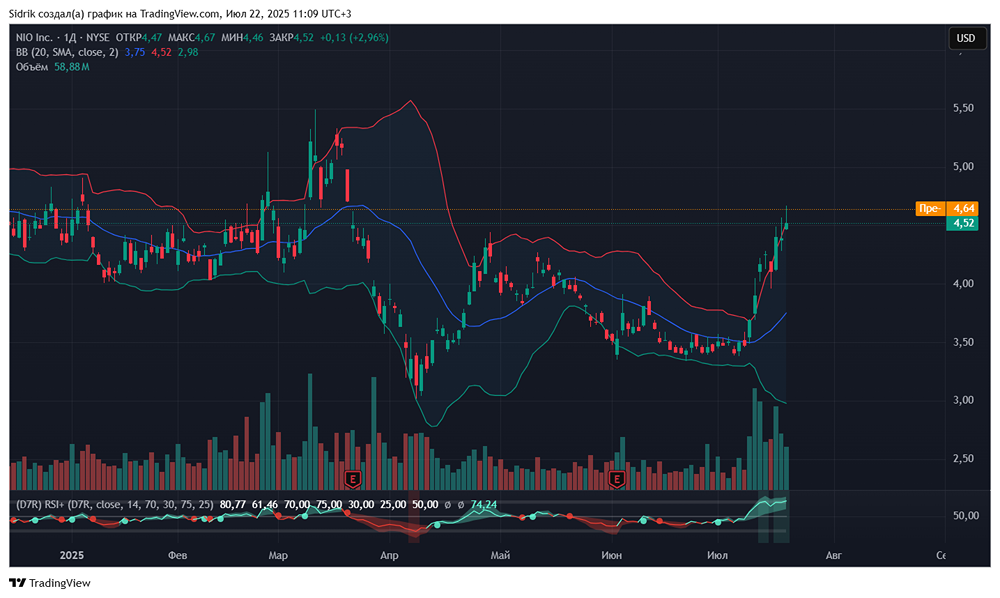Select the NIO Inc. symbol title
The image size is (1000, 598).
[34, 38]
